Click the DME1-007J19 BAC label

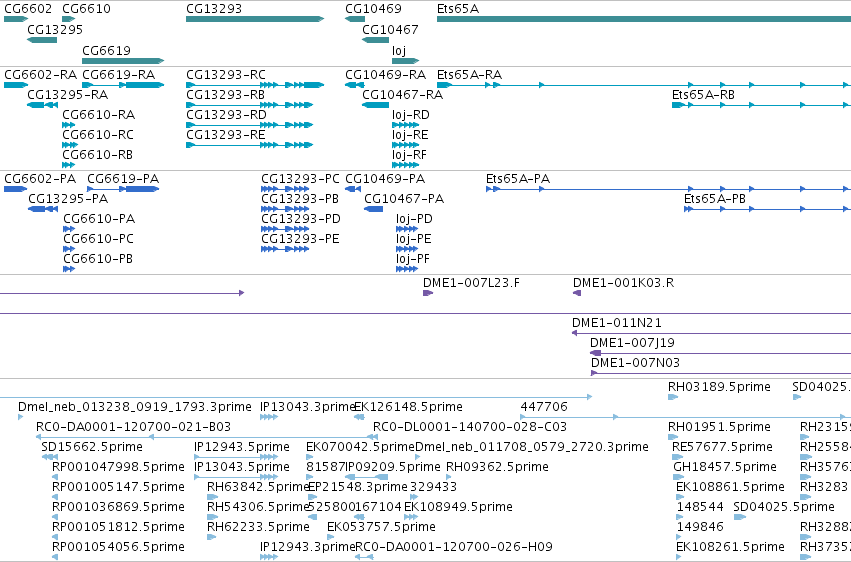(x=632, y=343)
